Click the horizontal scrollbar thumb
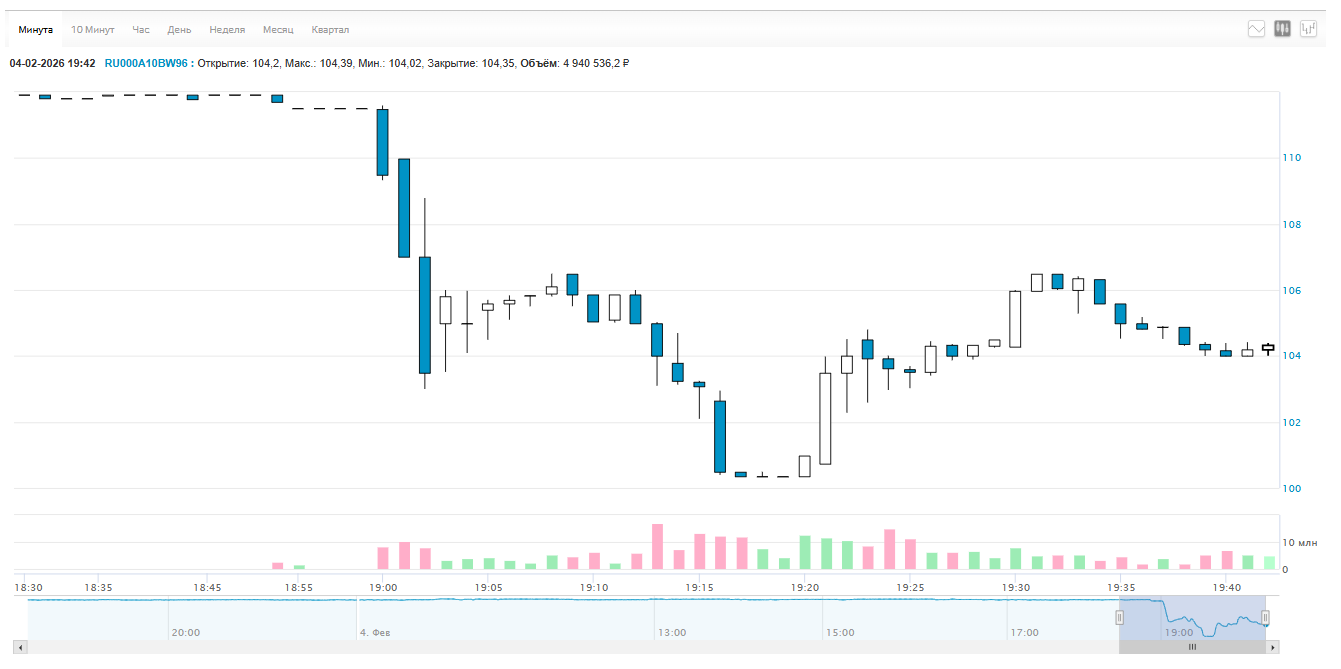This screenshot has height=669, width=1341. (1192, 648)
